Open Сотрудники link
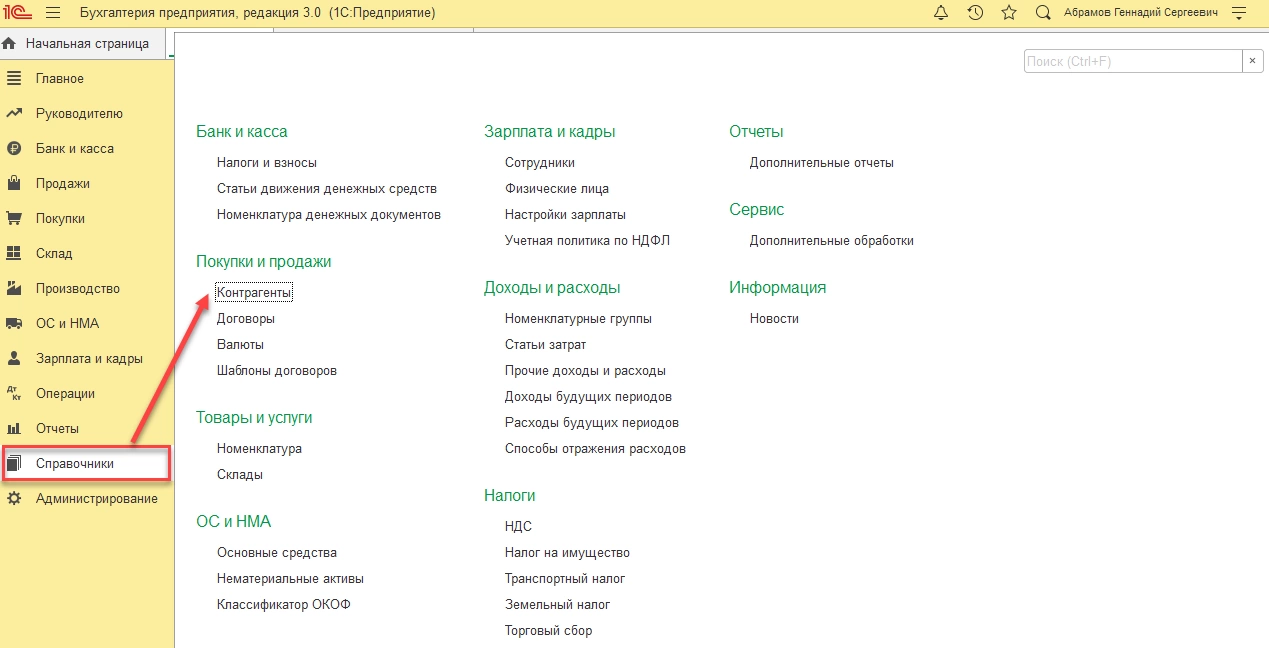Viewport: 1269px width, 648px height. point(540,163)
